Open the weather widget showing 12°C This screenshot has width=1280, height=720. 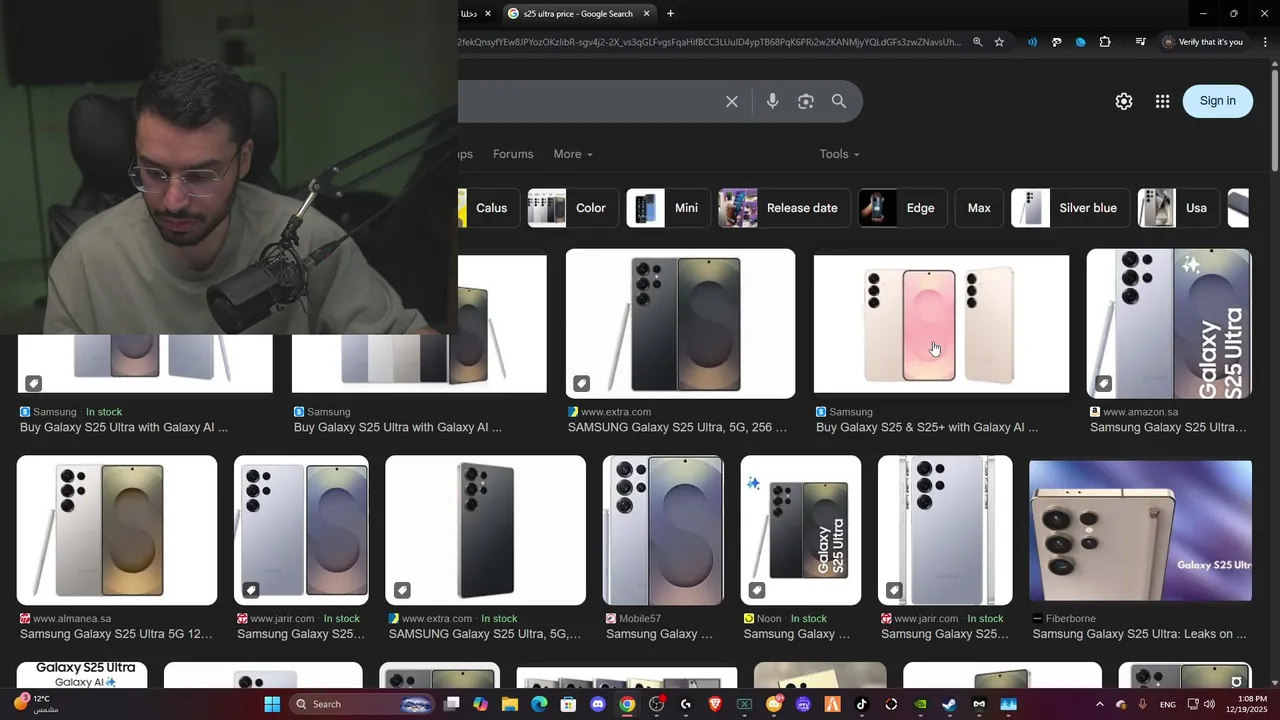coord(36,704)
